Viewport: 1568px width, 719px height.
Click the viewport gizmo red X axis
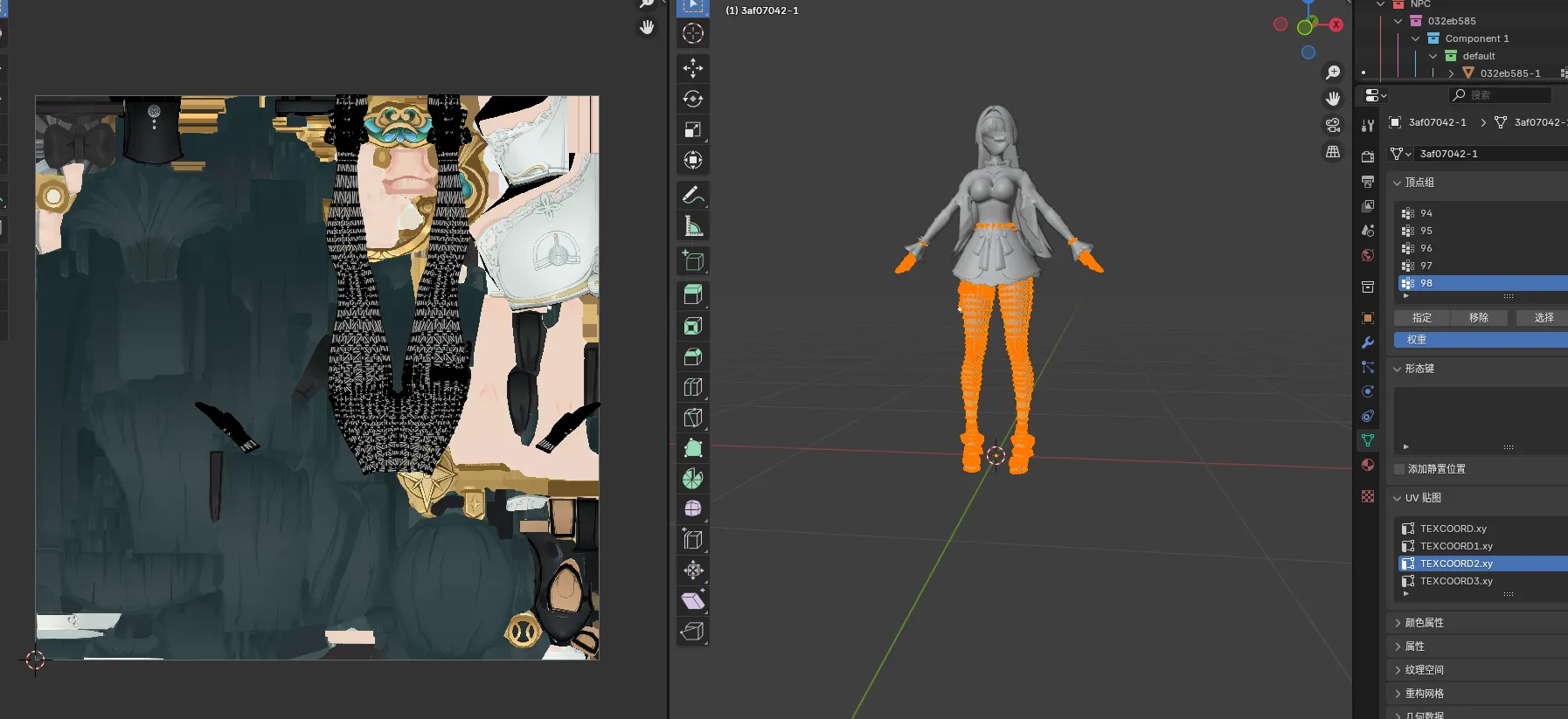[x=1336, y=24]
